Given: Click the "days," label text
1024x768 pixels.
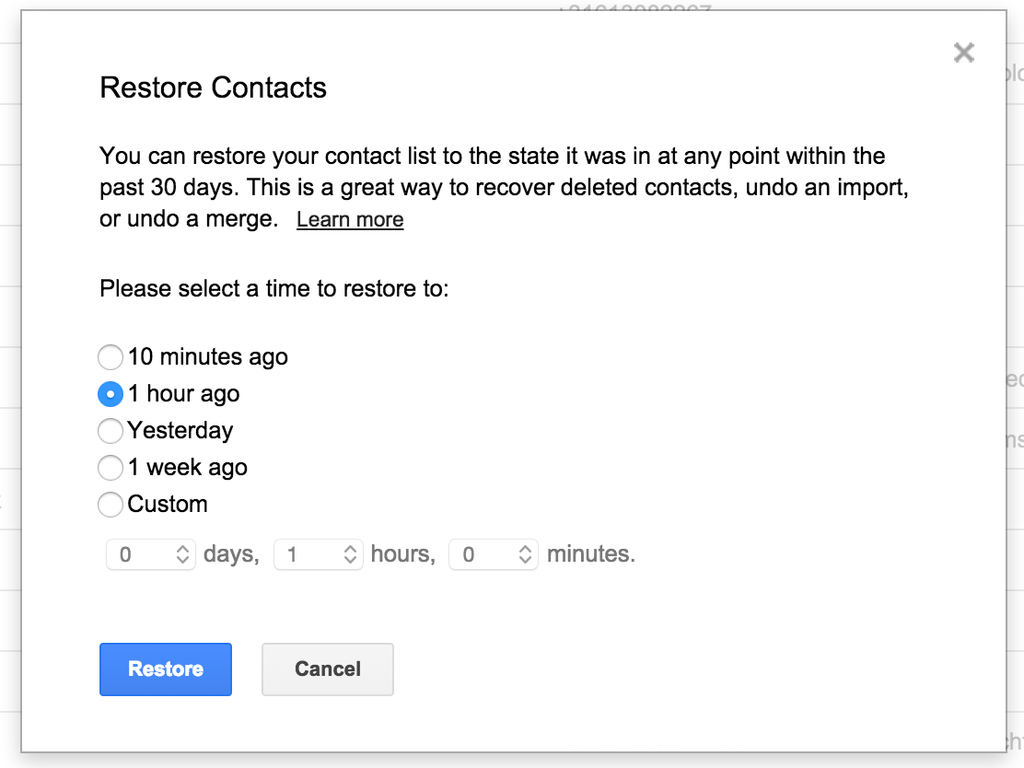Looking at the screenshot, I should [x=231, y=555].
